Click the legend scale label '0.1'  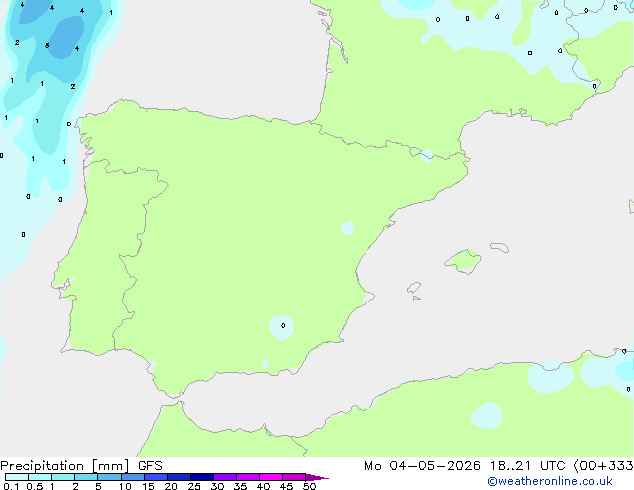click(x=11, y=486)
